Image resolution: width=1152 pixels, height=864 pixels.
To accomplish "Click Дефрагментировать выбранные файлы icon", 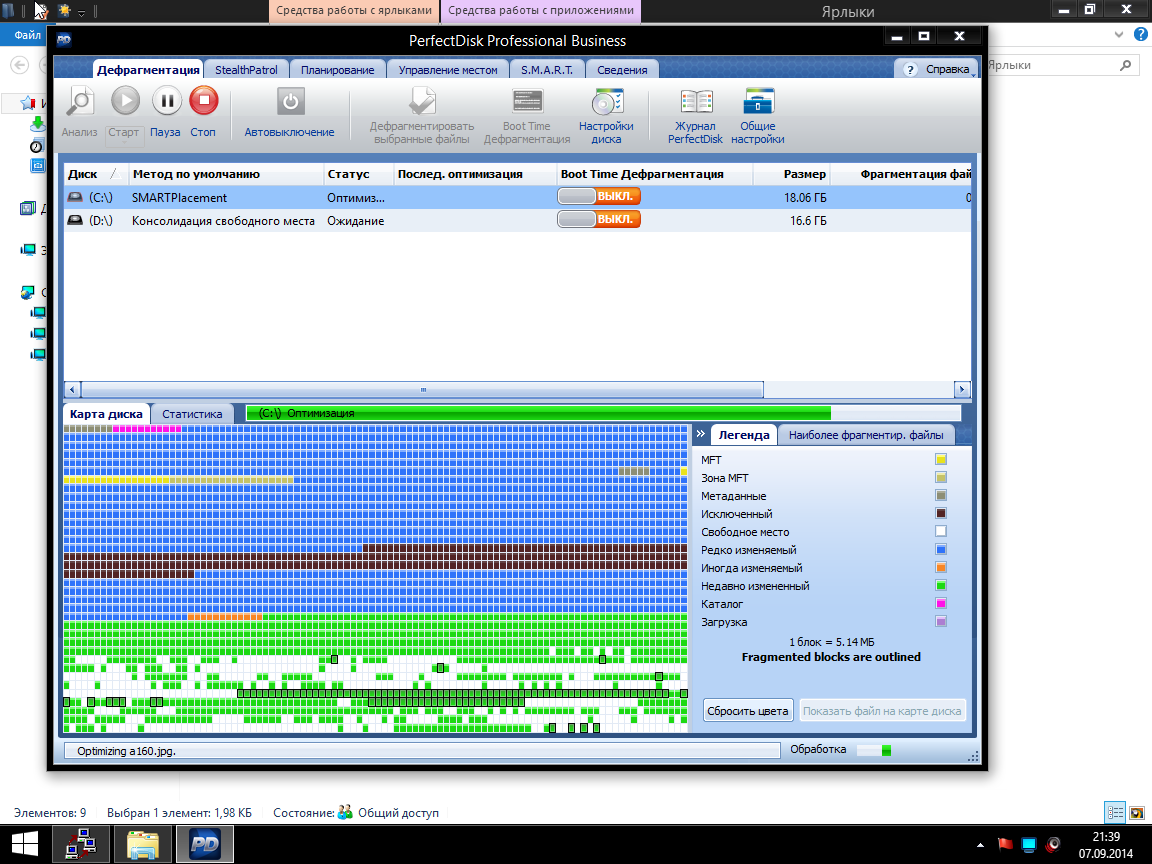I will [x=422, y=101].
